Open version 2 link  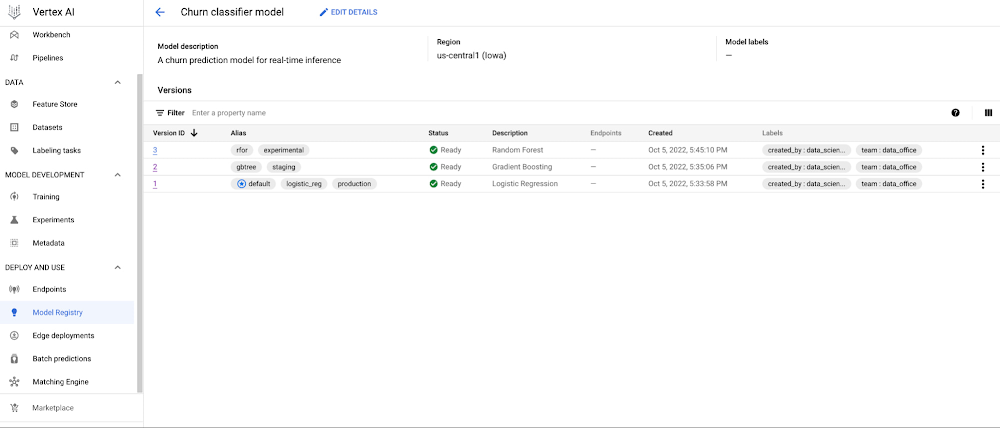tap(155, 167)
